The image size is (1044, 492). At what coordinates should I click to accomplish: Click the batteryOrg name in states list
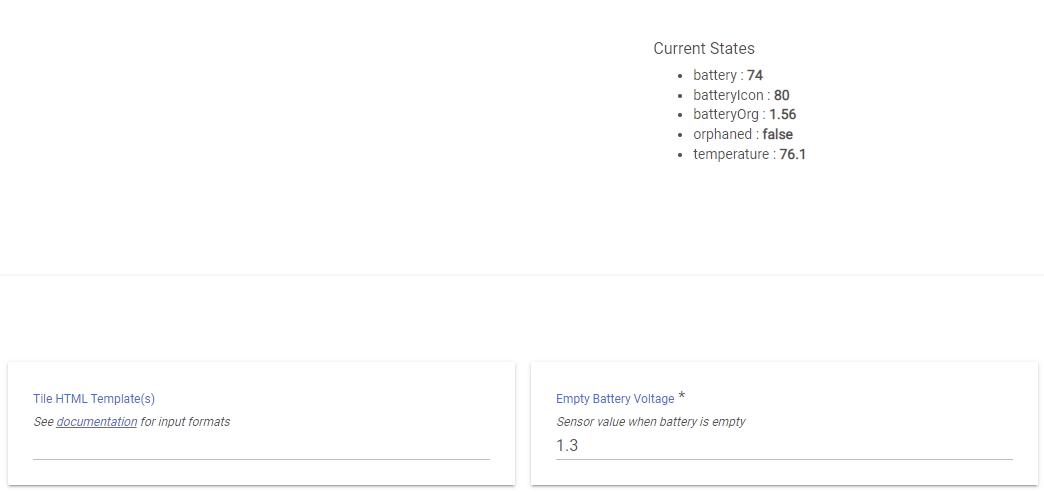coord(725,115)
